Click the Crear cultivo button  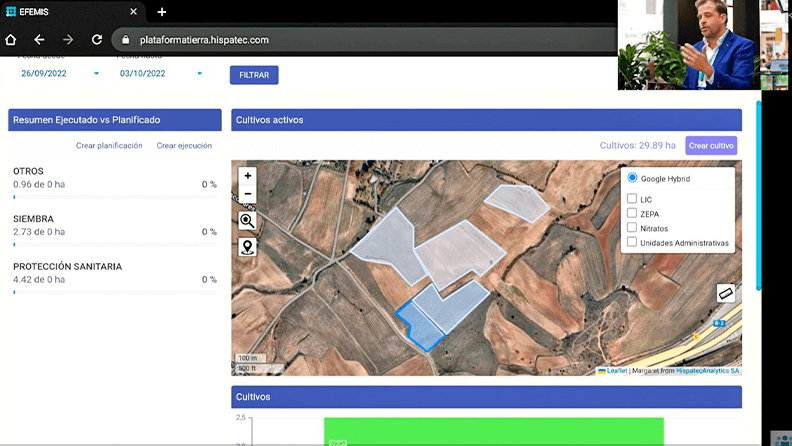click(711, 145)
